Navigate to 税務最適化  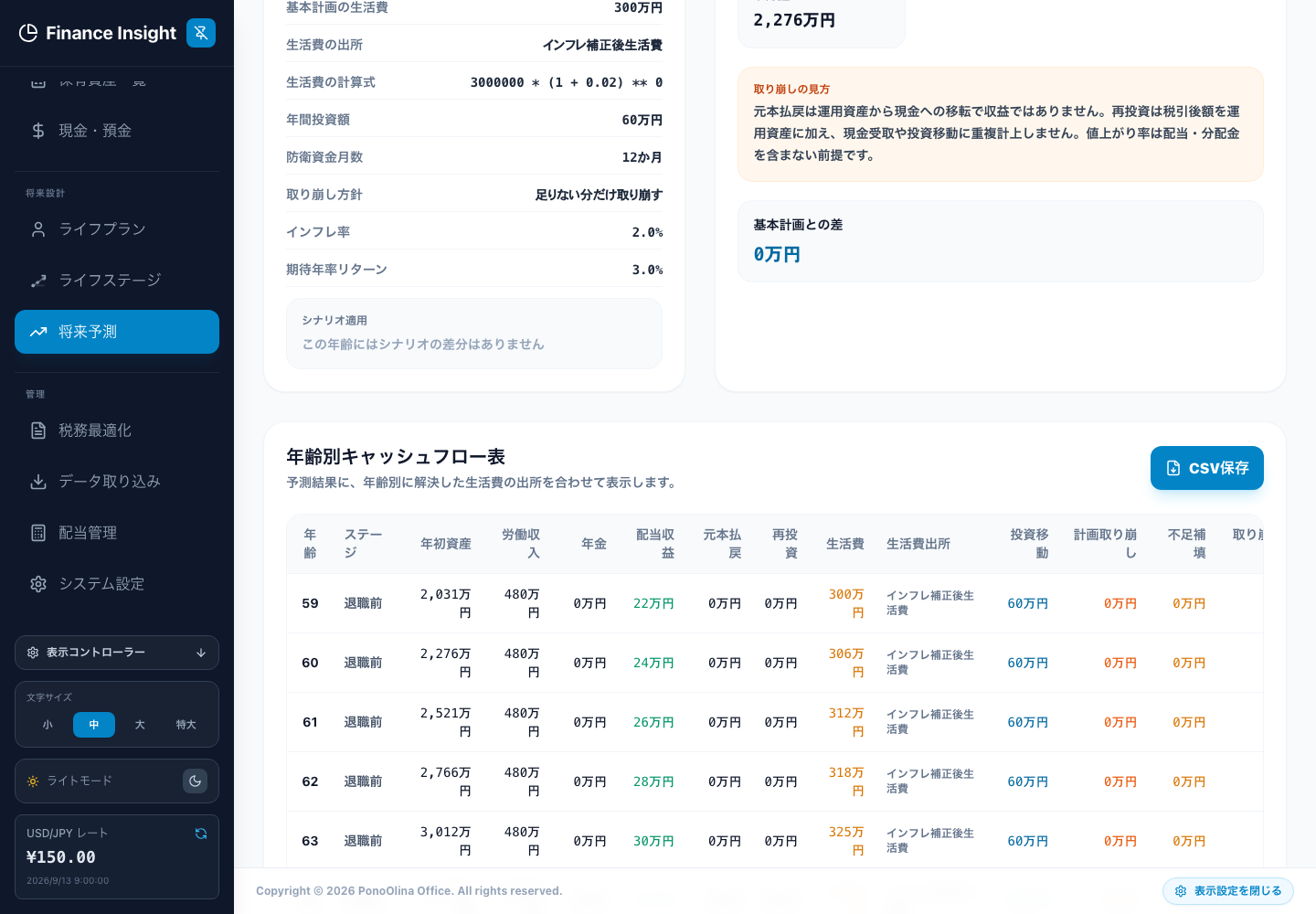[x=117, y=430]
